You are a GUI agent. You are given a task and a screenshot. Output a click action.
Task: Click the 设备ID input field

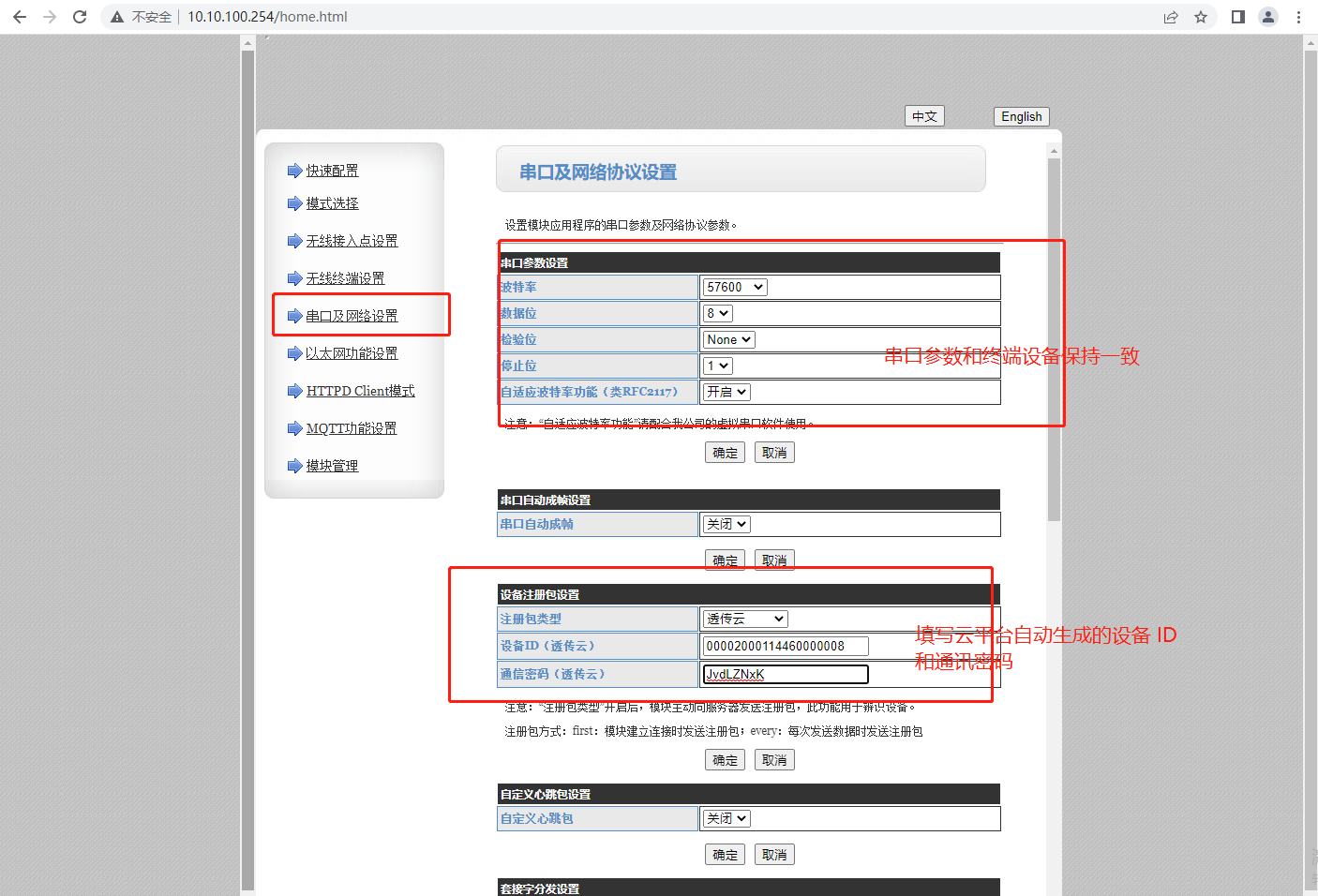(785, 646)
